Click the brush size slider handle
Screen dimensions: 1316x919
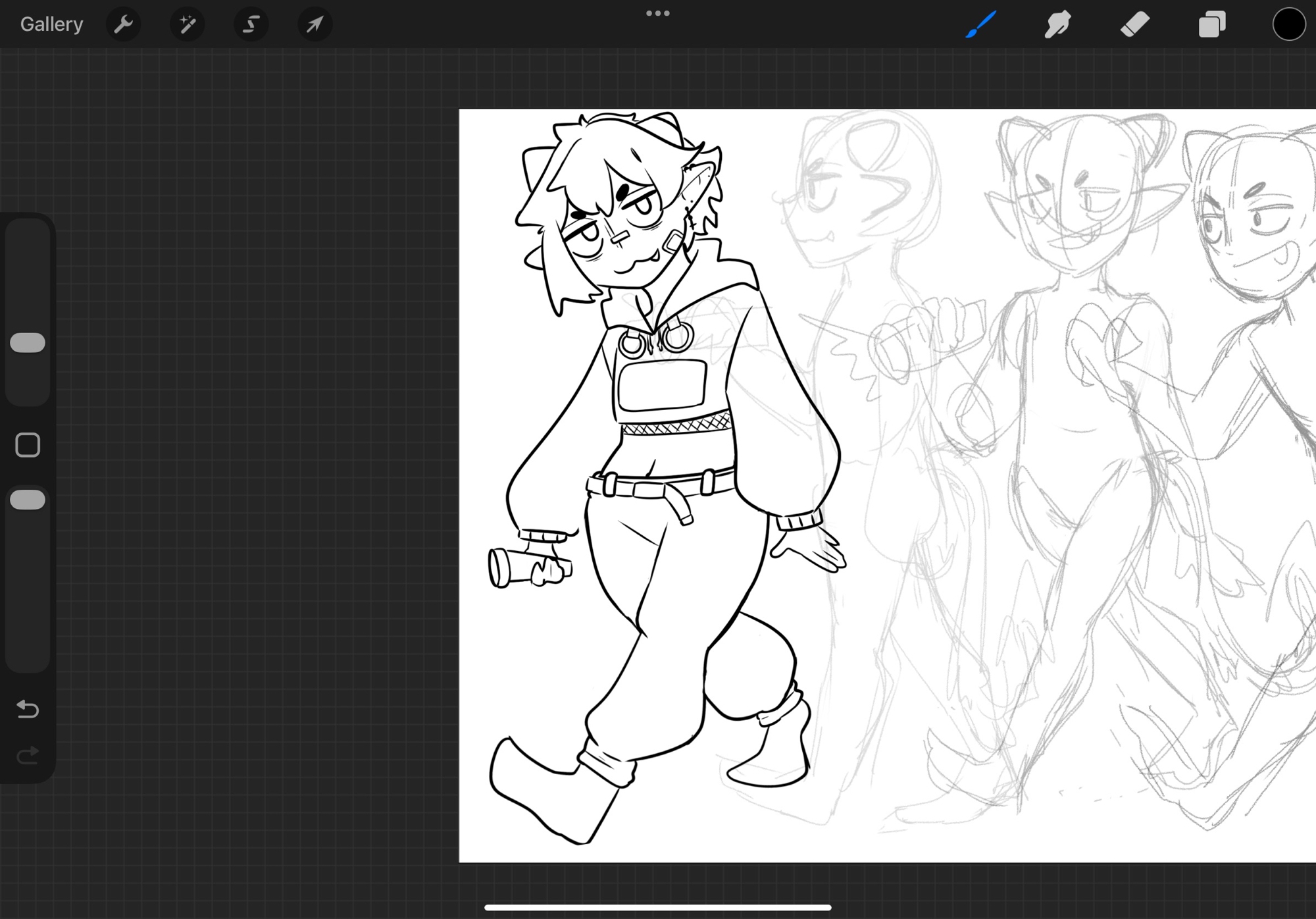(28, 342)
